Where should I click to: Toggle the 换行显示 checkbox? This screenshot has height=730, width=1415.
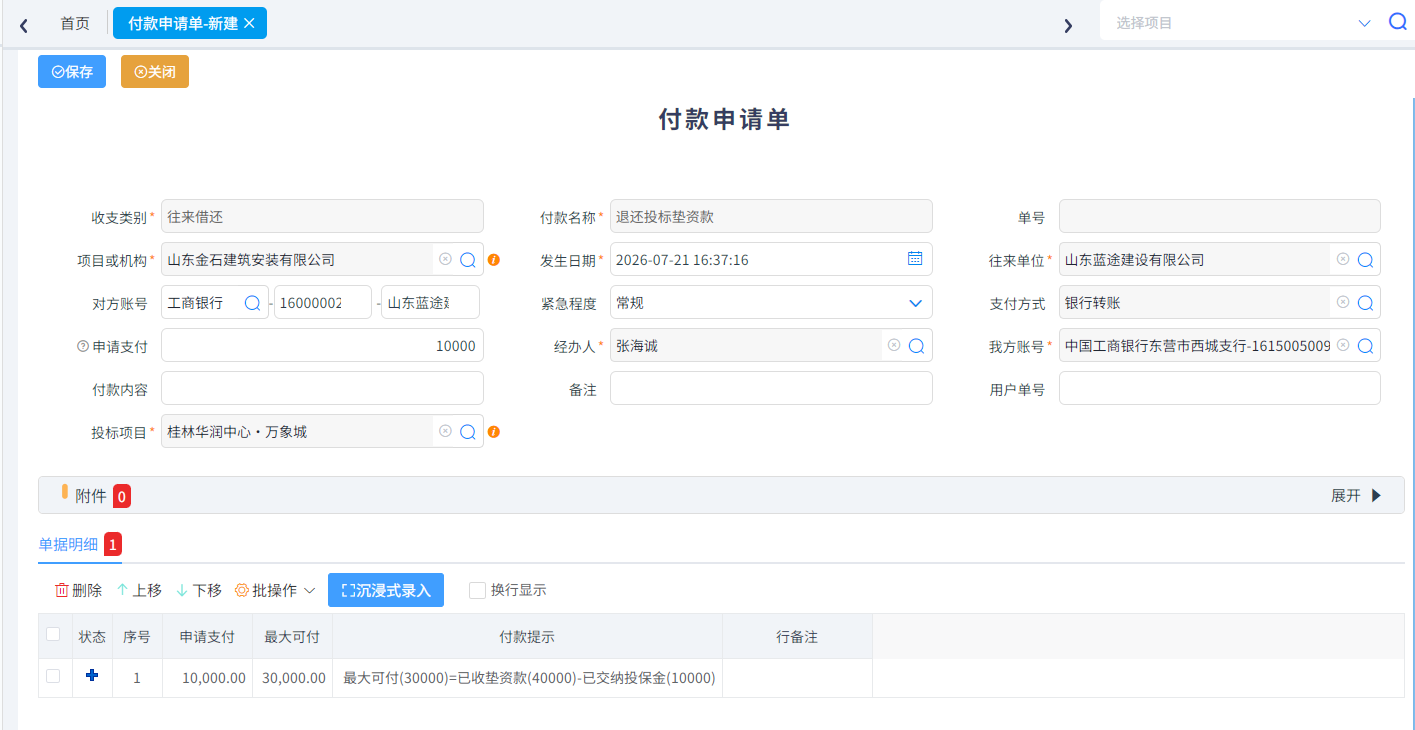coord(478,590)
